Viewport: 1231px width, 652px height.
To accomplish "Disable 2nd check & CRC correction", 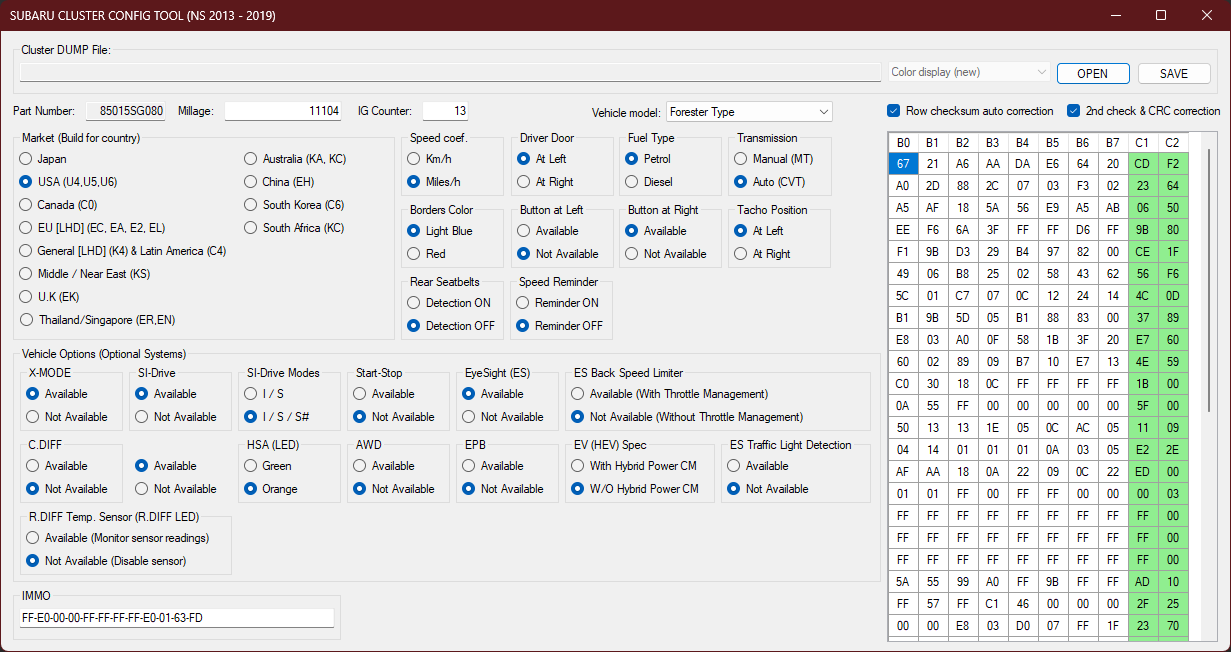I will point(1074,111).
